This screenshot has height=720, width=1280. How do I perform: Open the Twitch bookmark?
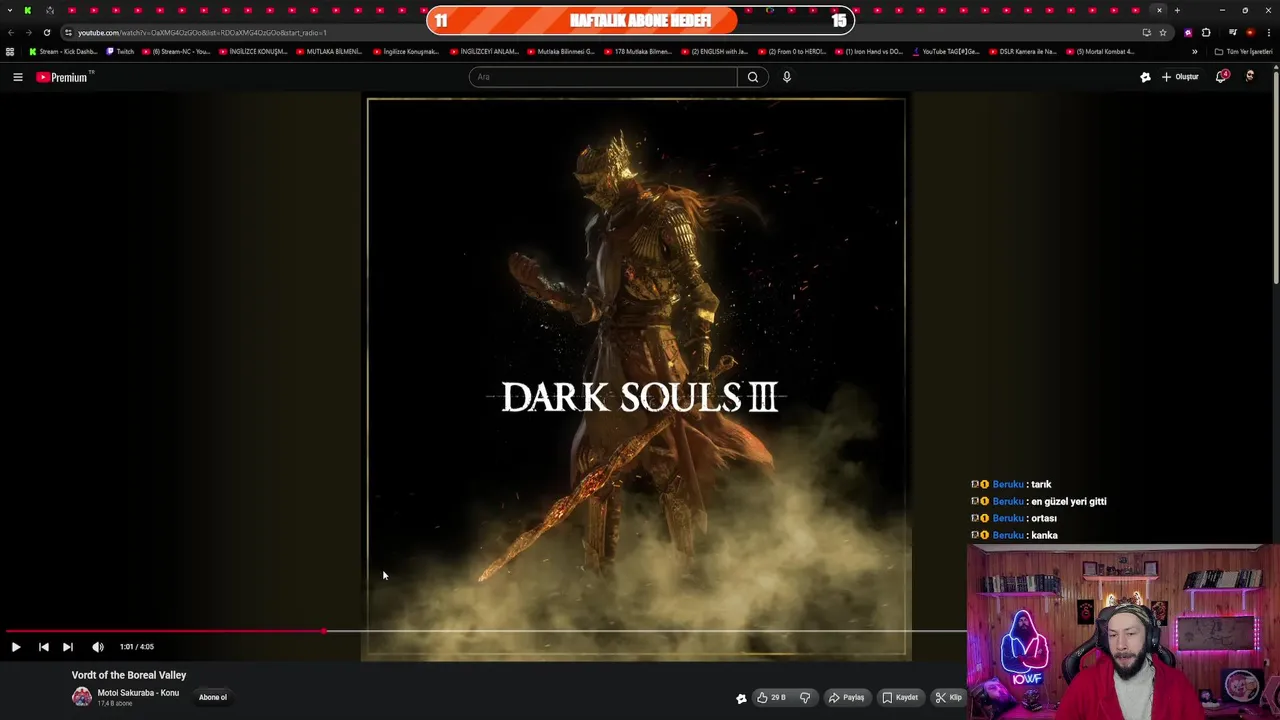tap(120, 51)
